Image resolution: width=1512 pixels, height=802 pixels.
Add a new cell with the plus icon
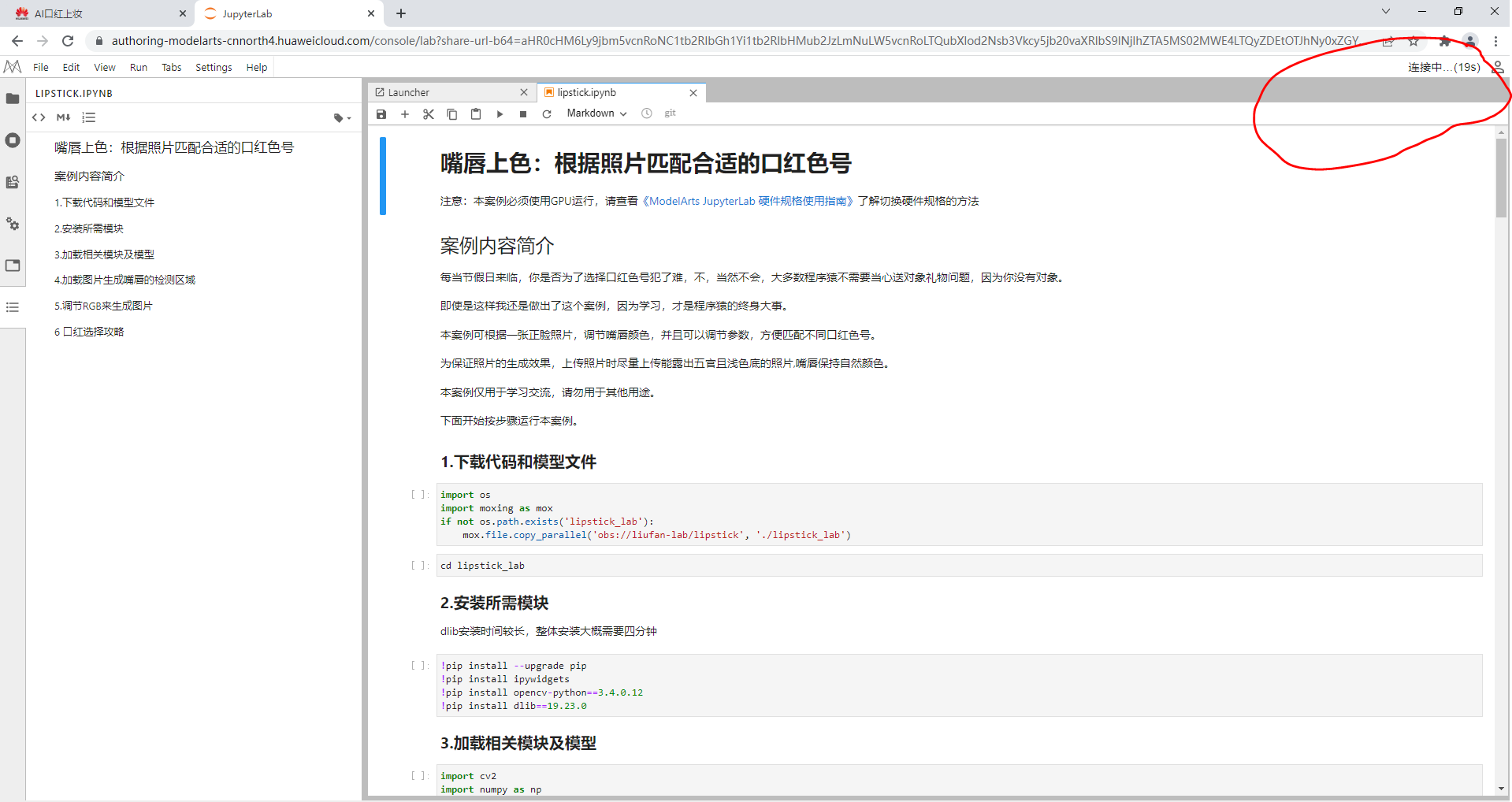tap(405, 113)
